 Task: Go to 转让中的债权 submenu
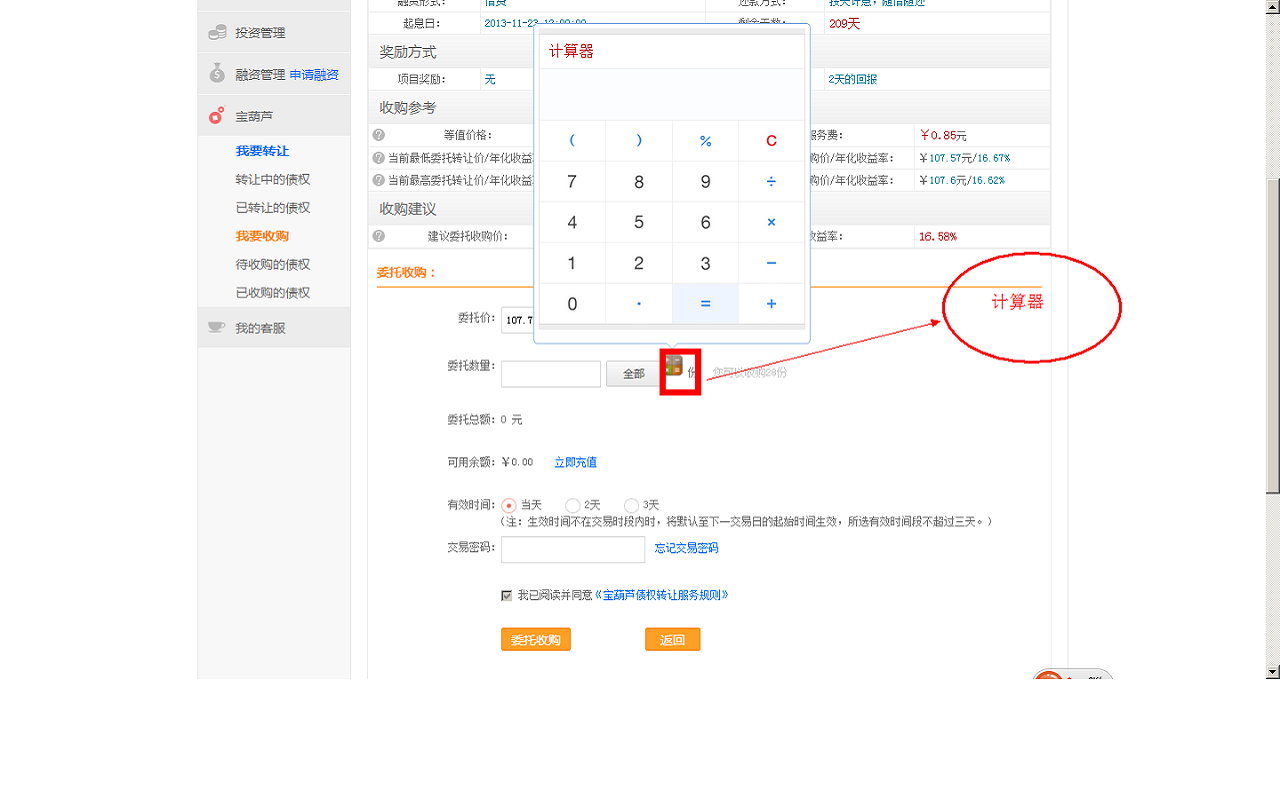pos(273,180)
